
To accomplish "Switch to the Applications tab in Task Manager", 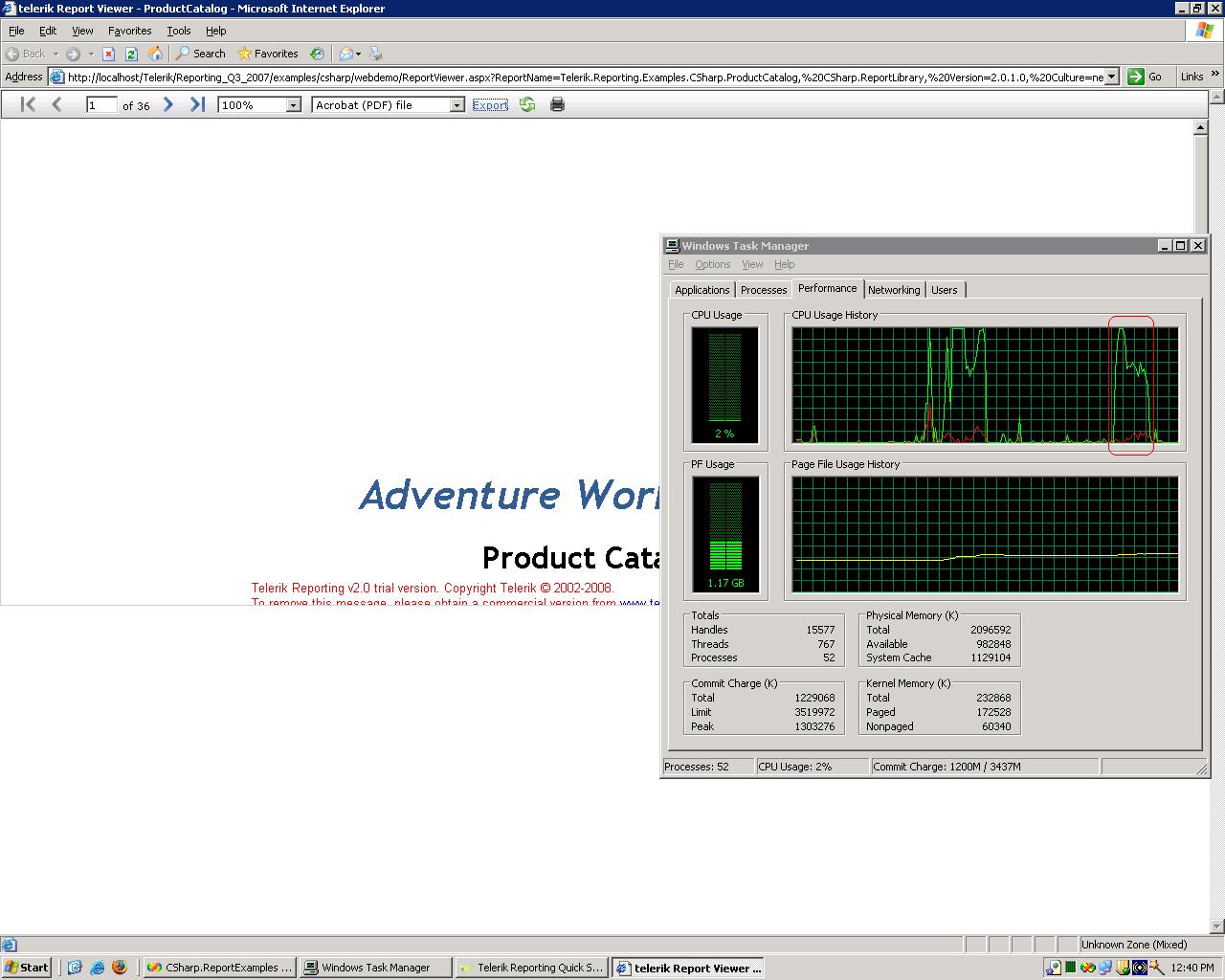I will pyautogui.click(x=702, y=290).
